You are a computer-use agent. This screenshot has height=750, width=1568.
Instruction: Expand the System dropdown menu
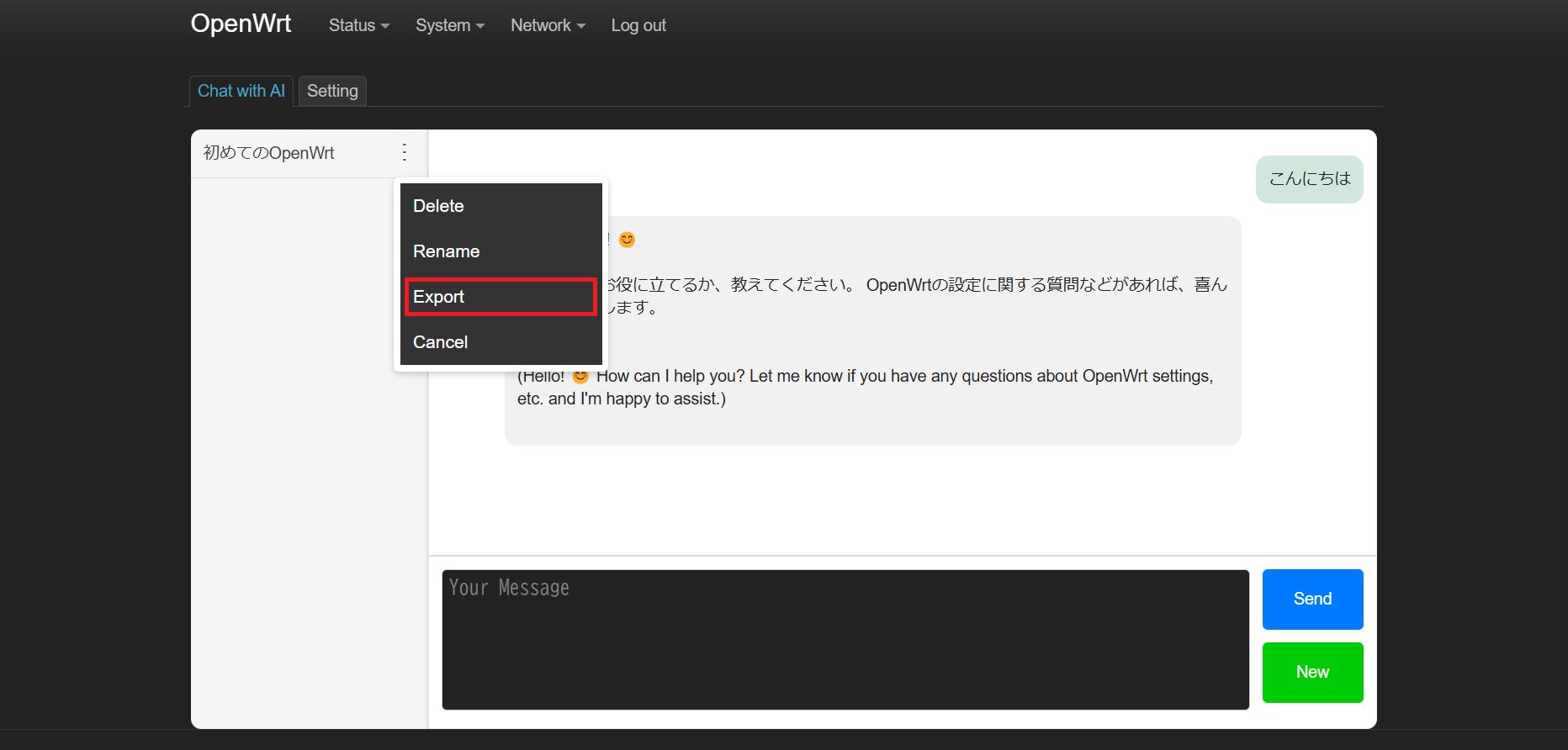(450, 25)
